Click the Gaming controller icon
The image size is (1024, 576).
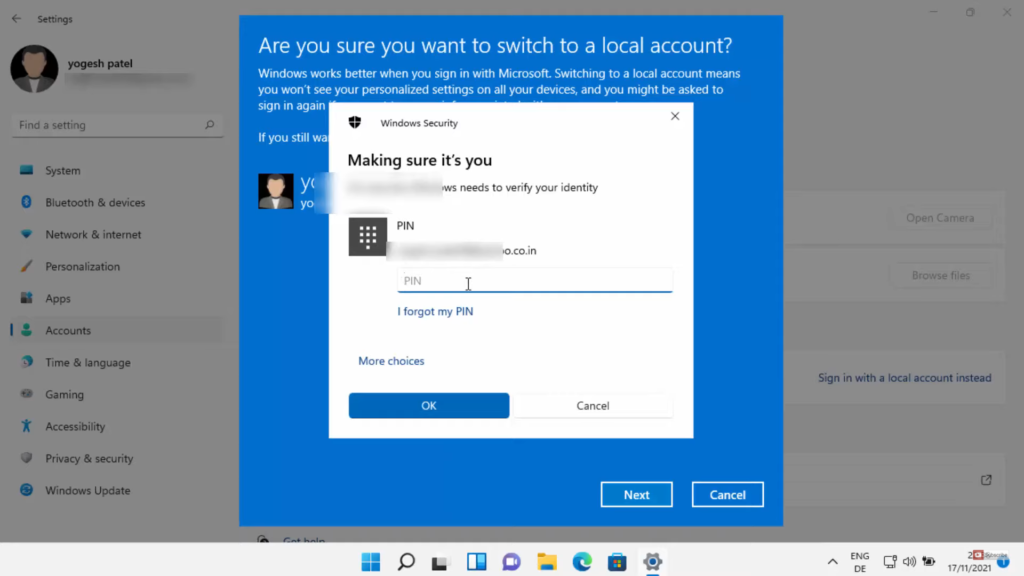tap(26, 394)
